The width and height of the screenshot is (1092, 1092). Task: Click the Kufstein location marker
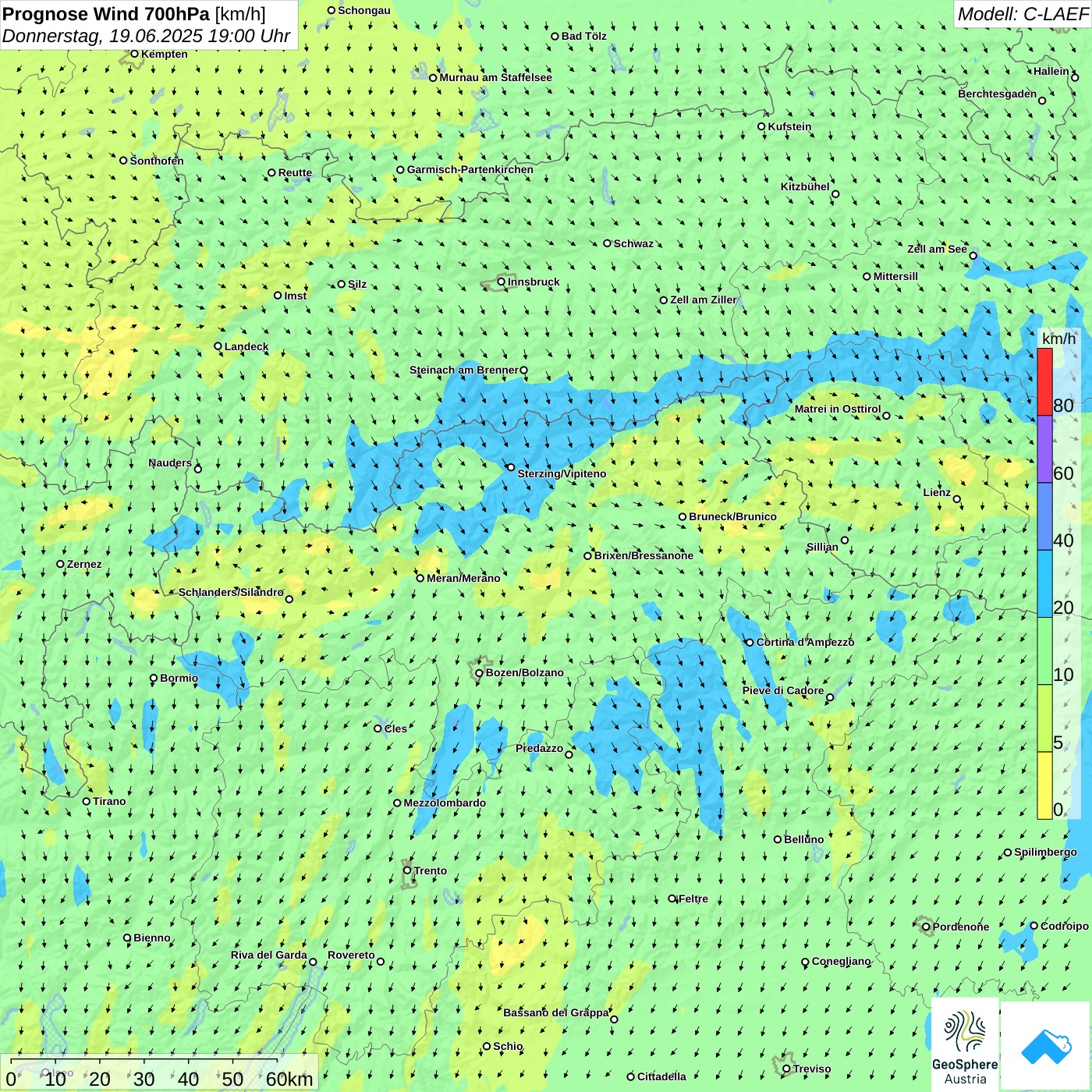pyautogui.click(x=762, y=126)
